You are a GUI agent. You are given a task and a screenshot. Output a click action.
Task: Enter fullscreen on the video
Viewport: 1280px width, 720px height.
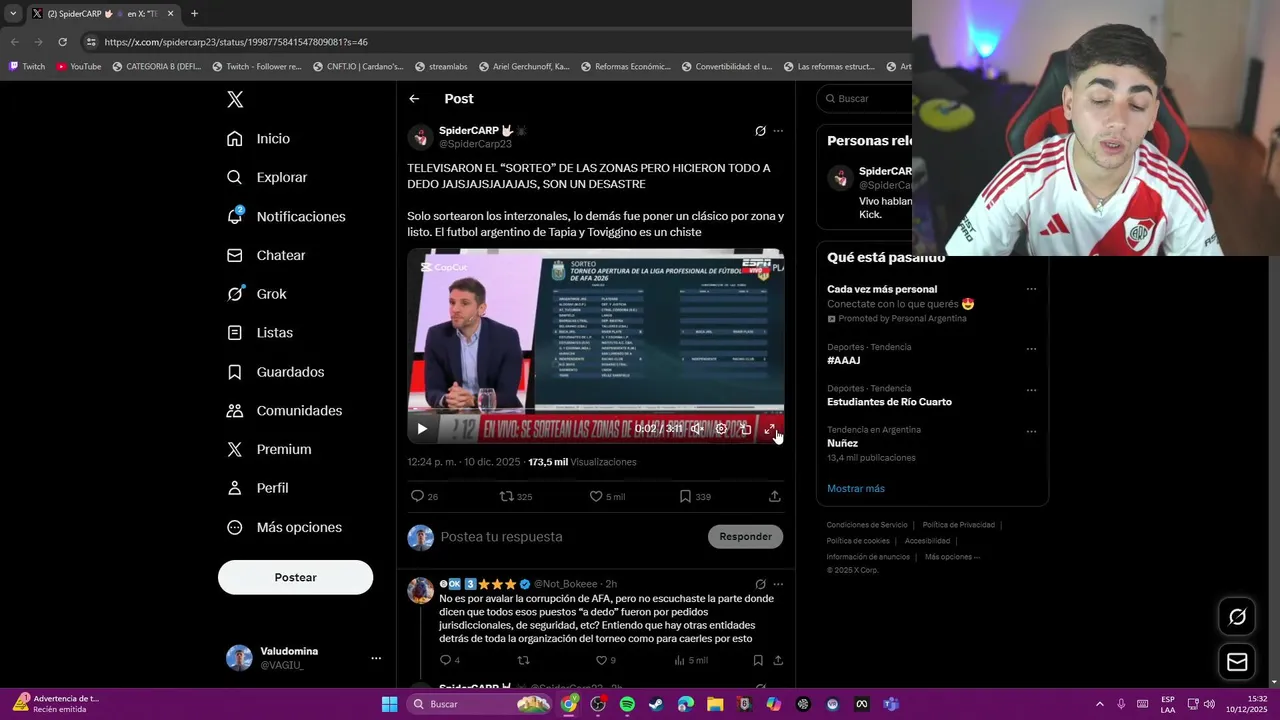point(770,429)
